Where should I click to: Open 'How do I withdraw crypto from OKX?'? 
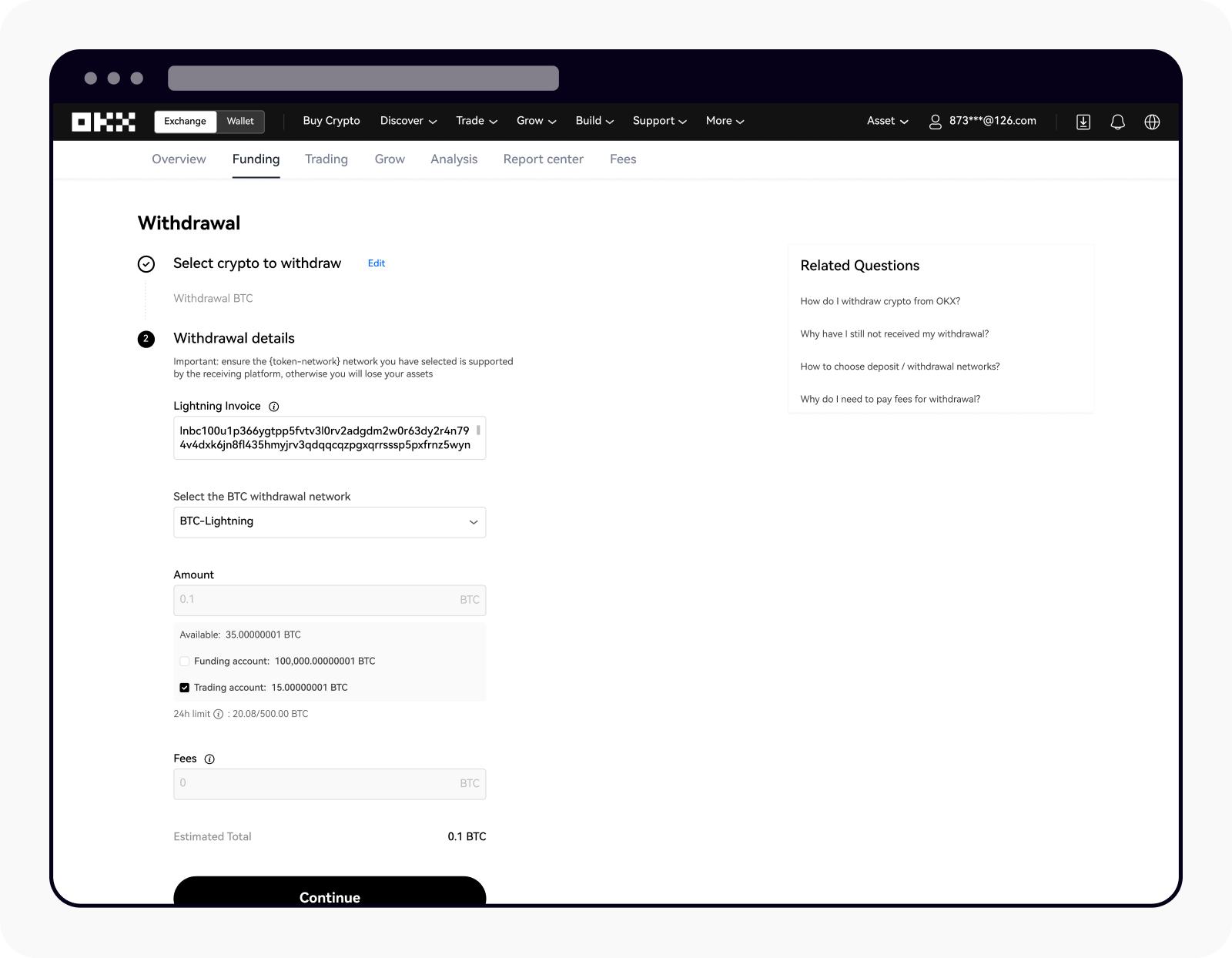(x=880, y=301)
